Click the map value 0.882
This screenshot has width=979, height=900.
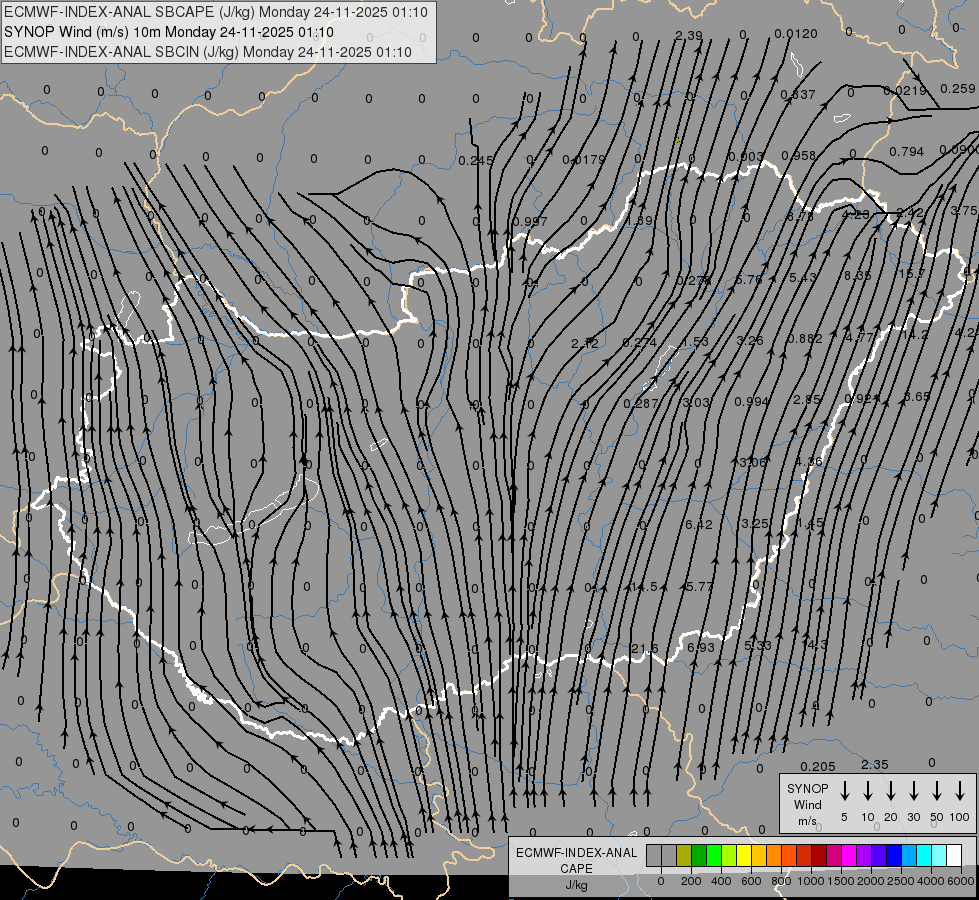click(x=805, y=339)
